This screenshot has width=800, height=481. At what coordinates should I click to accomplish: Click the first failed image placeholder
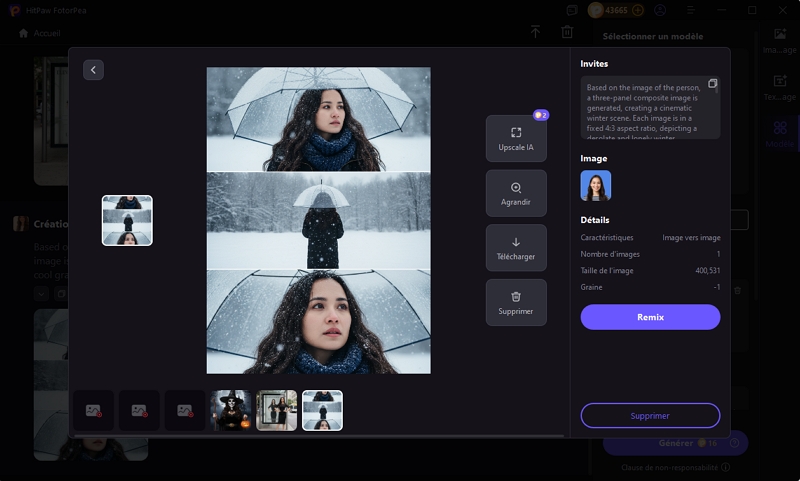[93, 410]
